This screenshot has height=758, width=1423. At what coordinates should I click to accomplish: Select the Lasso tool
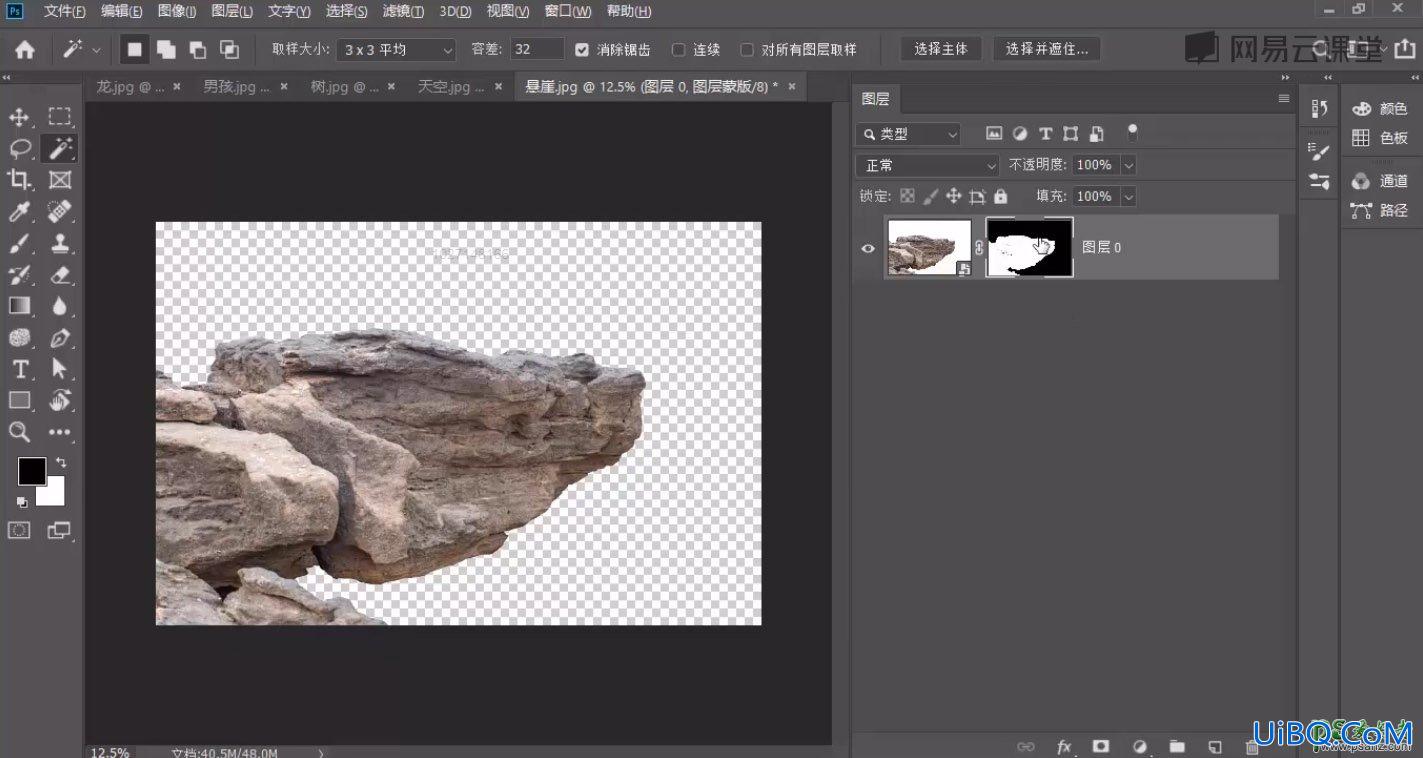click(x=19, y=149)
